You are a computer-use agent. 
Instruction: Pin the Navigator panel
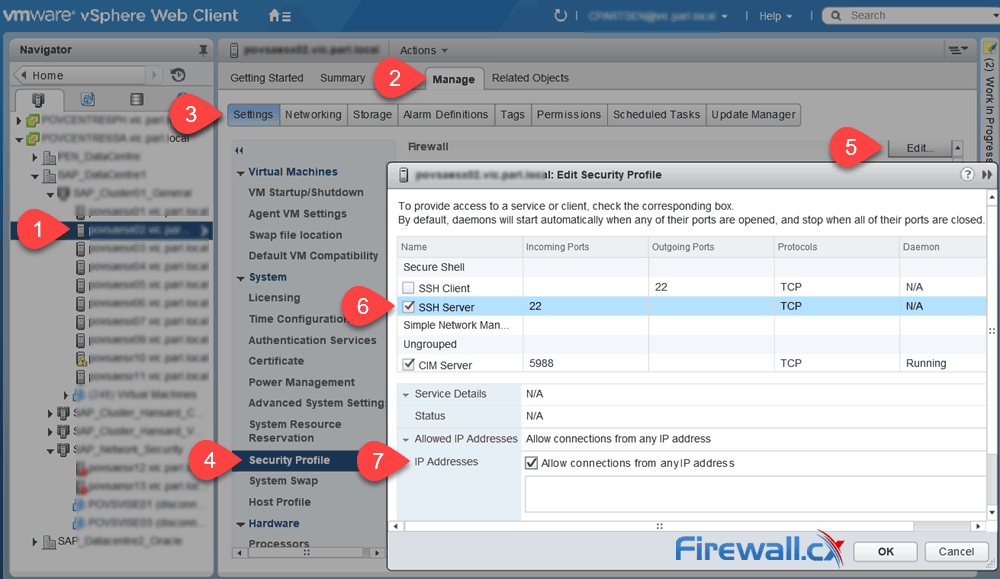click(x=203, y=50)
